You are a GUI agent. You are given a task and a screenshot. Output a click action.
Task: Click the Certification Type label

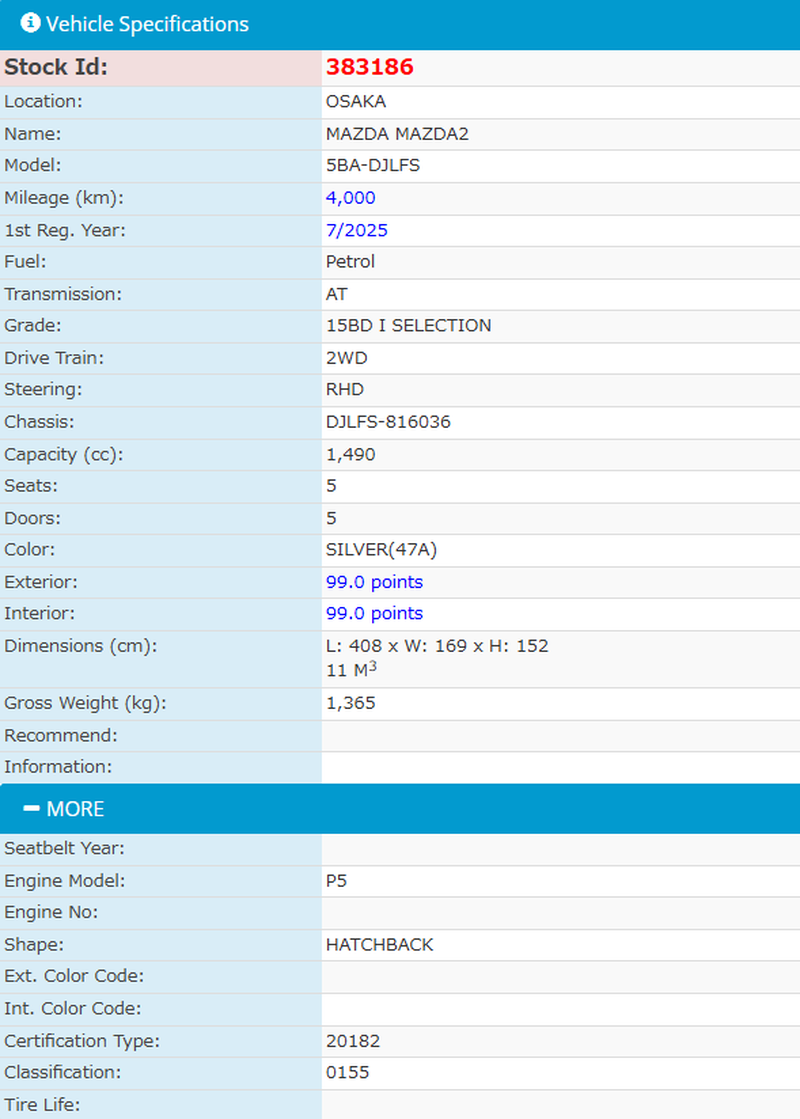pyautogui.click(x=82, y=1041)
